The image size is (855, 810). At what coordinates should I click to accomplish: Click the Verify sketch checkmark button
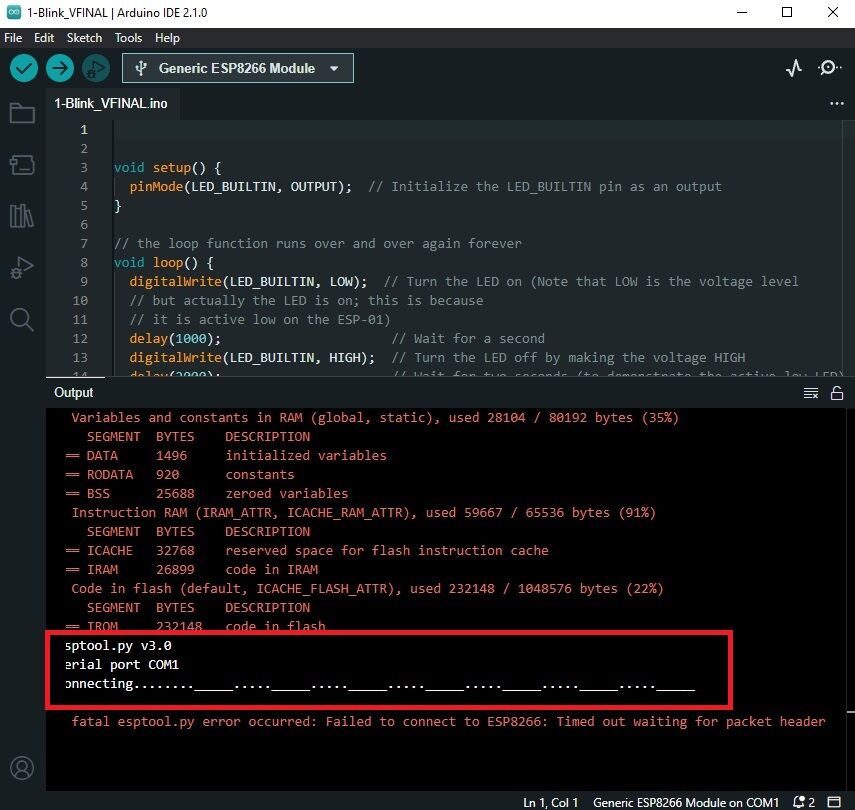[x=24, y=68]
